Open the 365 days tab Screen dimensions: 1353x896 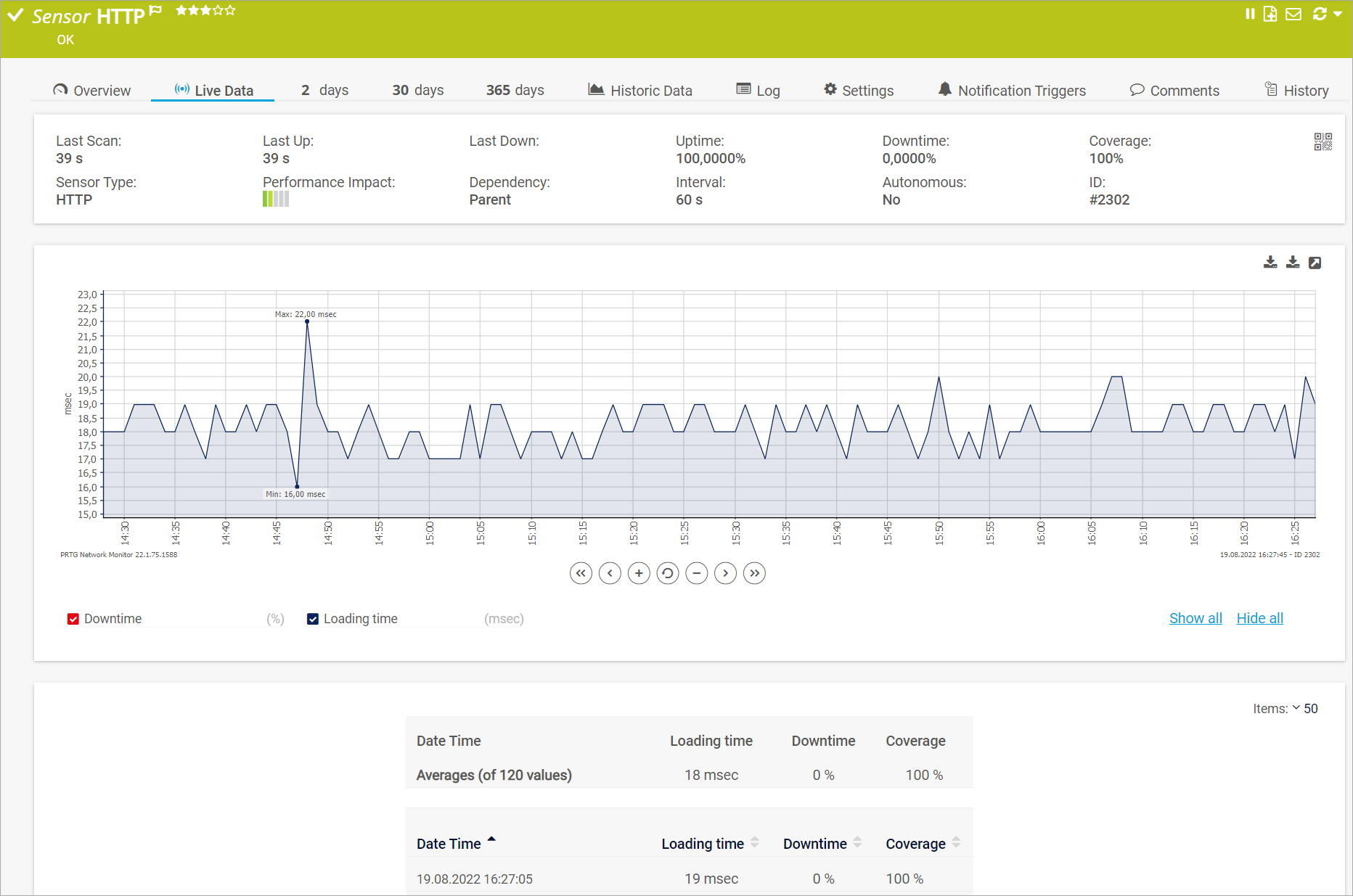[x=515, y=90]
